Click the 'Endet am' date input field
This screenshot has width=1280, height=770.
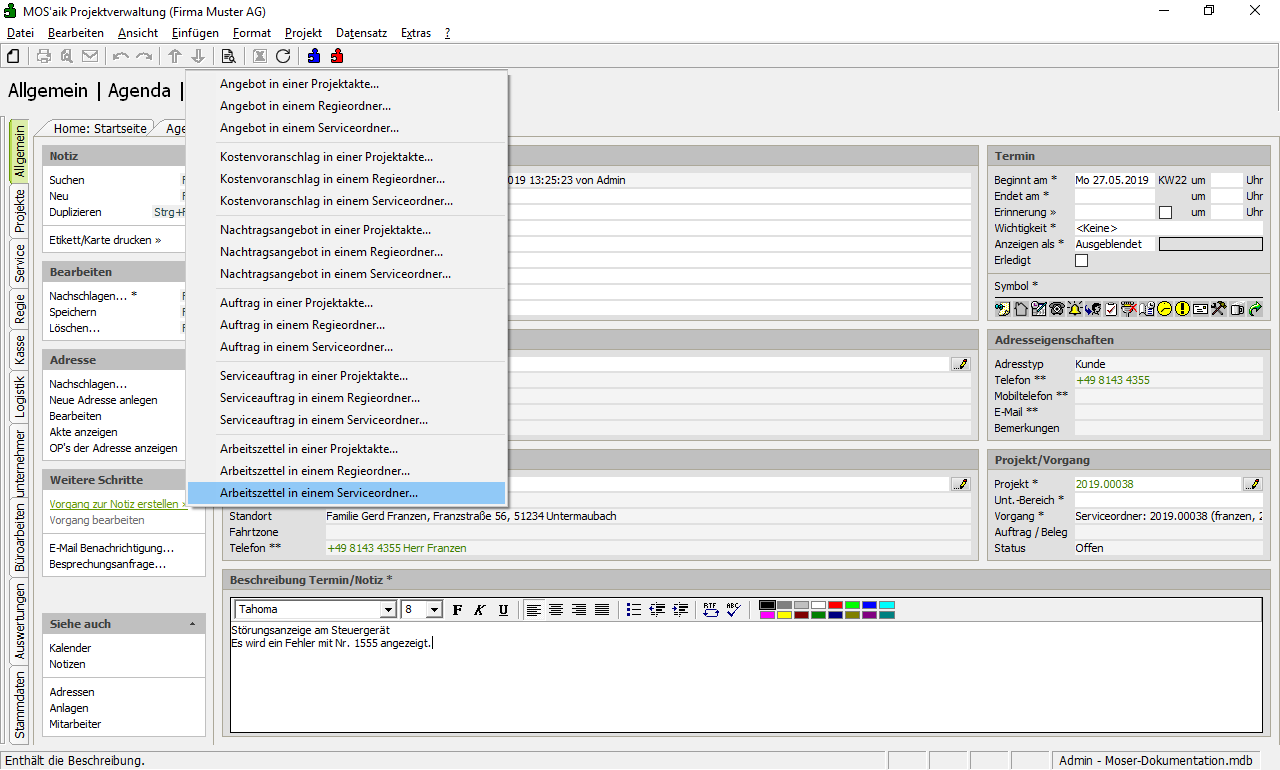[x=1113, y=196]
